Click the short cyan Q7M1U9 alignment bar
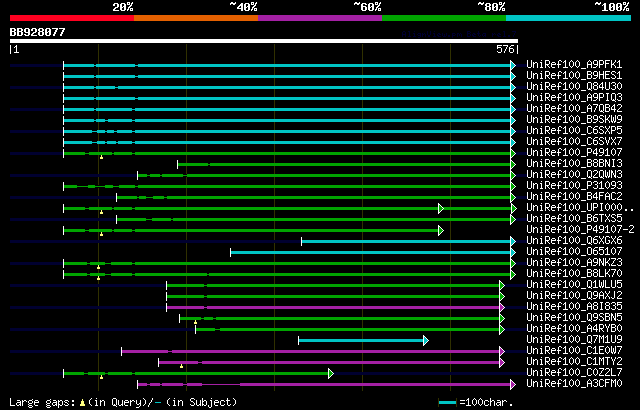 [x=361, y=341]
